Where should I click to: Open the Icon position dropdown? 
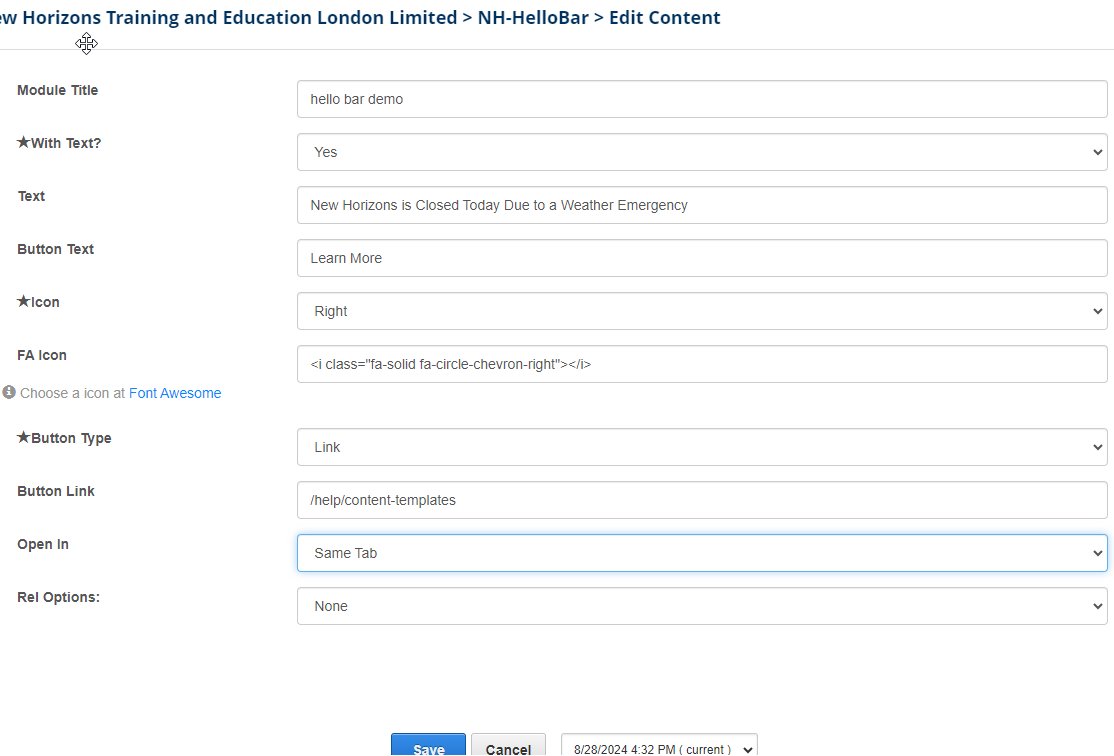[x=701, y=311]
